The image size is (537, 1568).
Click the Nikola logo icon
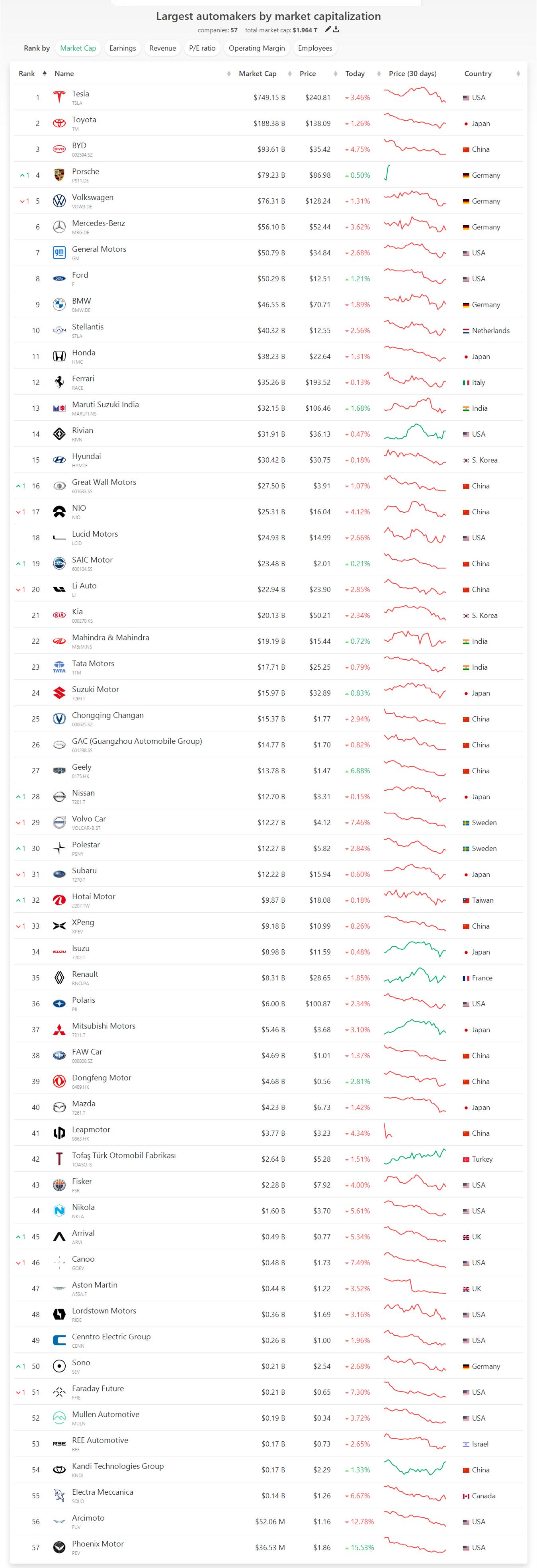coord(59,1211)
